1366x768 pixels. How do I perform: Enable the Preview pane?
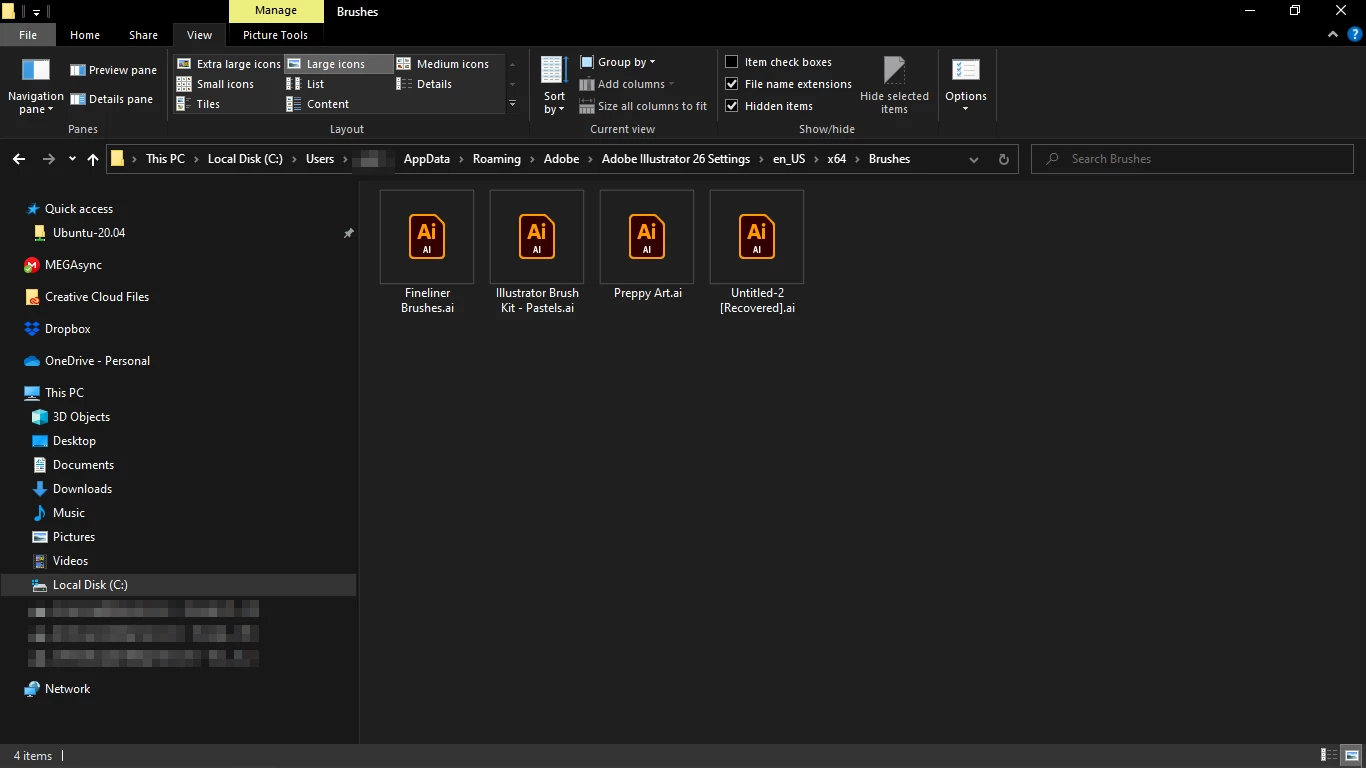point(113,70)
